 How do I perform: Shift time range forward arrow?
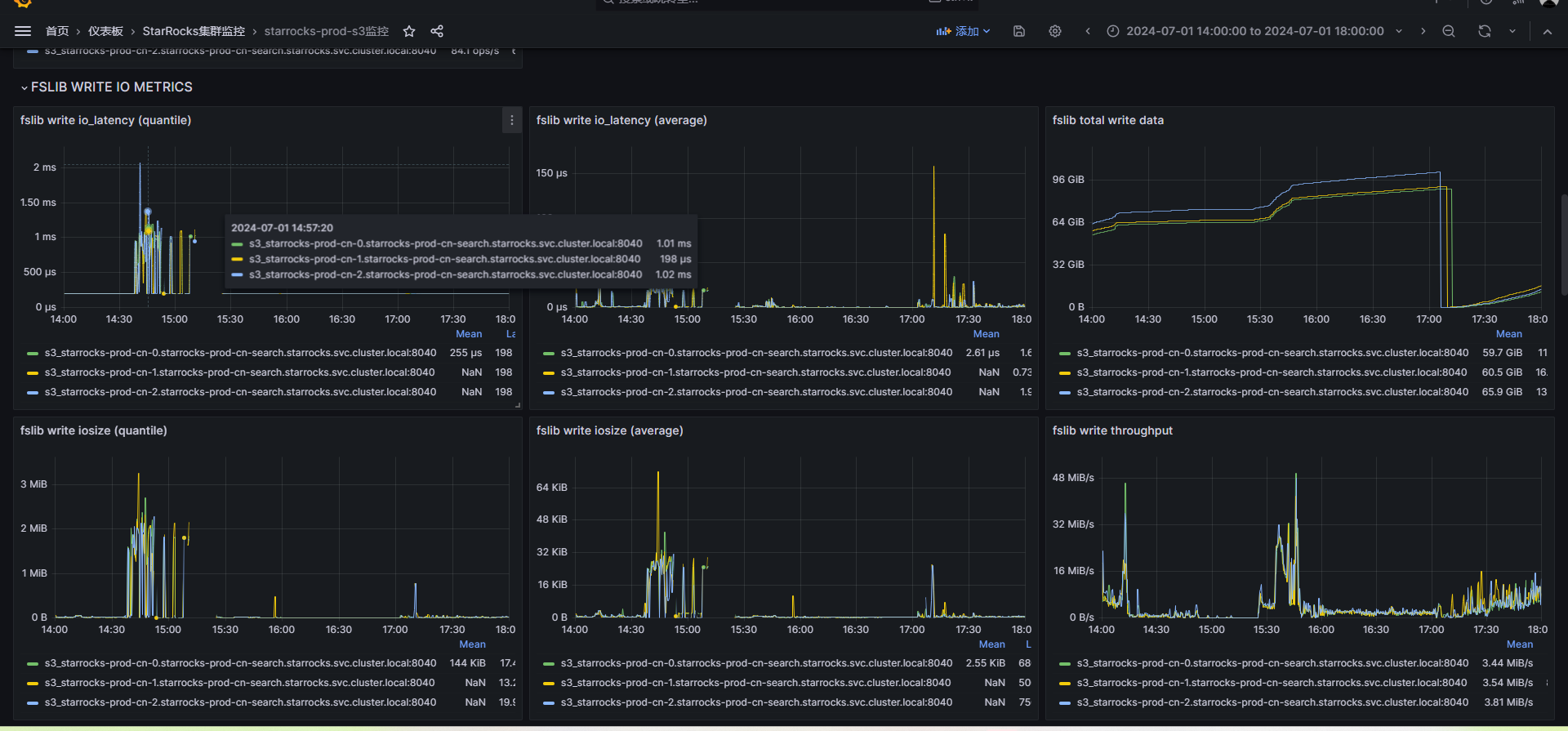(1423, 31)
